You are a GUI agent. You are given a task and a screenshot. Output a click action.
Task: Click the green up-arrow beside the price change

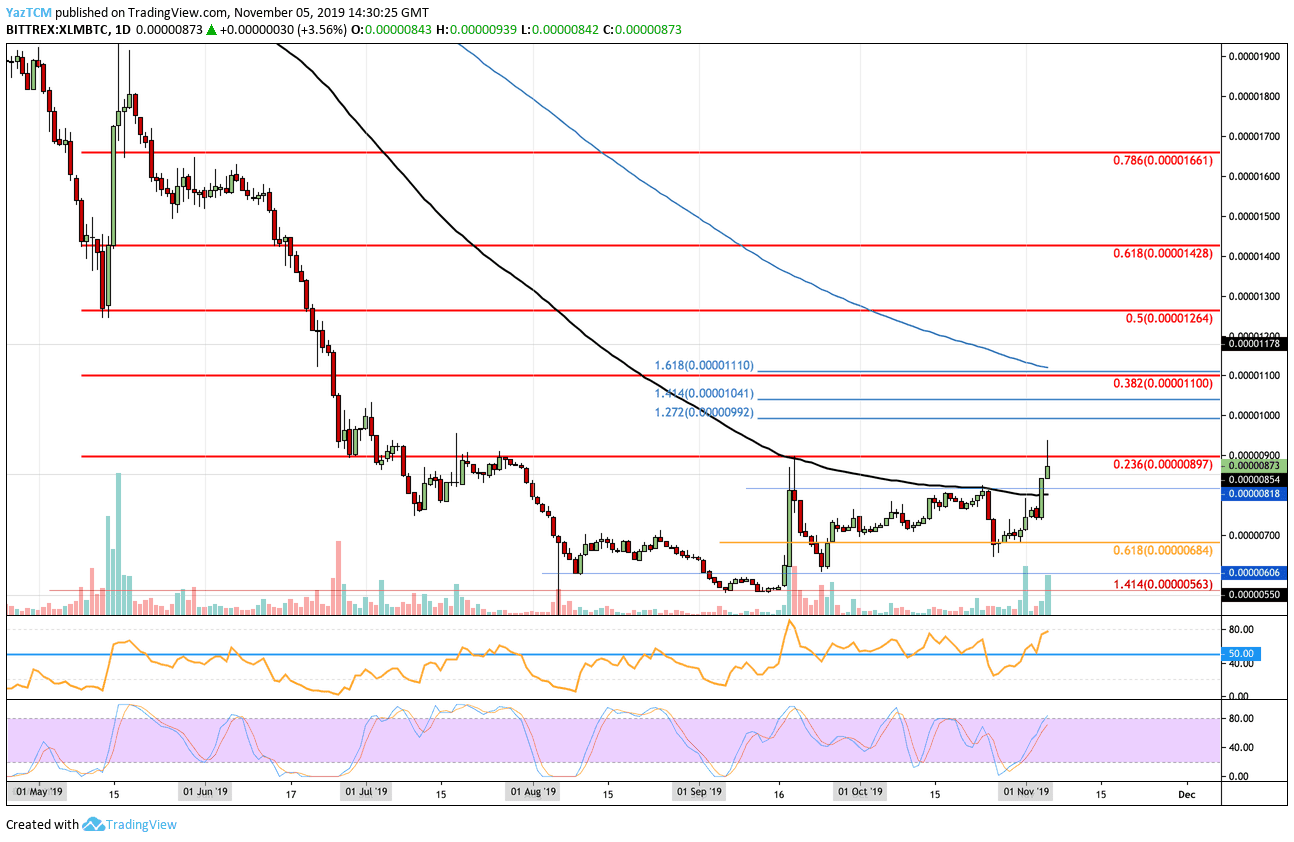[x=212, y=31]
